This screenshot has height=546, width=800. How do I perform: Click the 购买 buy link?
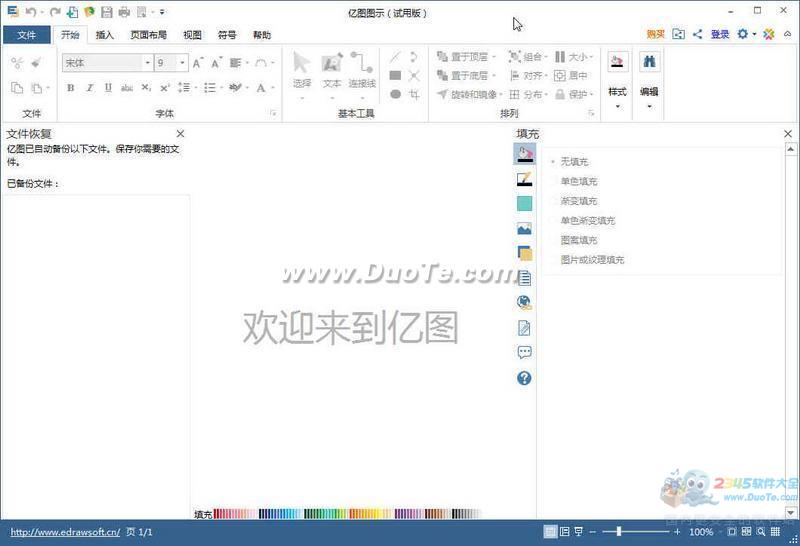click(655, 34)
